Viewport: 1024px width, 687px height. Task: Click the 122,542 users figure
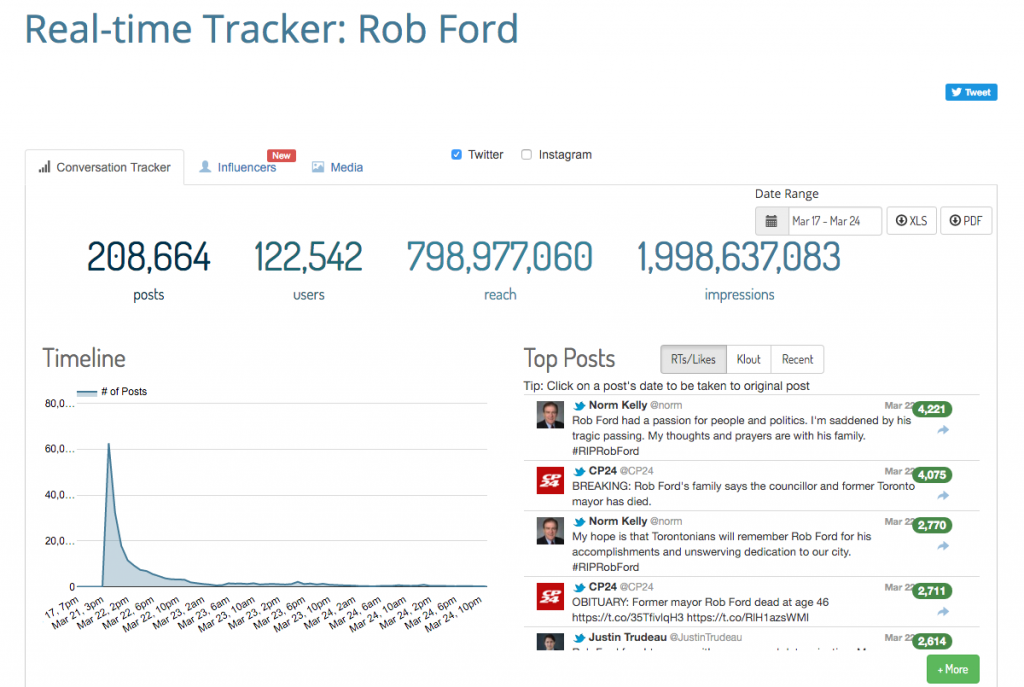[x=308, y=257]
